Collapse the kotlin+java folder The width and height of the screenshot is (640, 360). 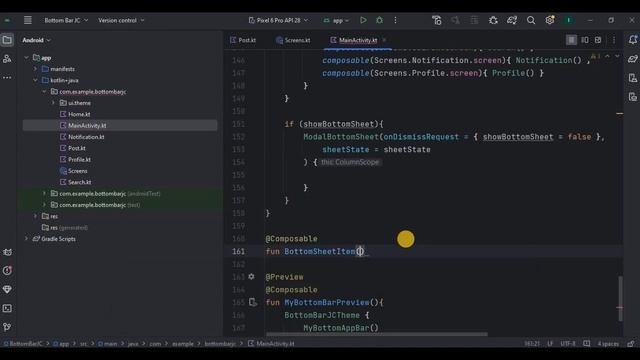pos(36,80)
